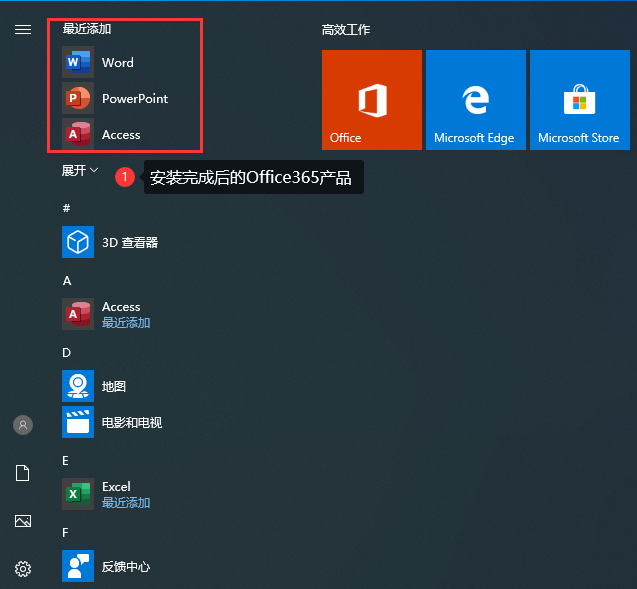Launch the Microsoft Store tile
The height and width of the screenshot is (589, 637).
pos(580,100)
